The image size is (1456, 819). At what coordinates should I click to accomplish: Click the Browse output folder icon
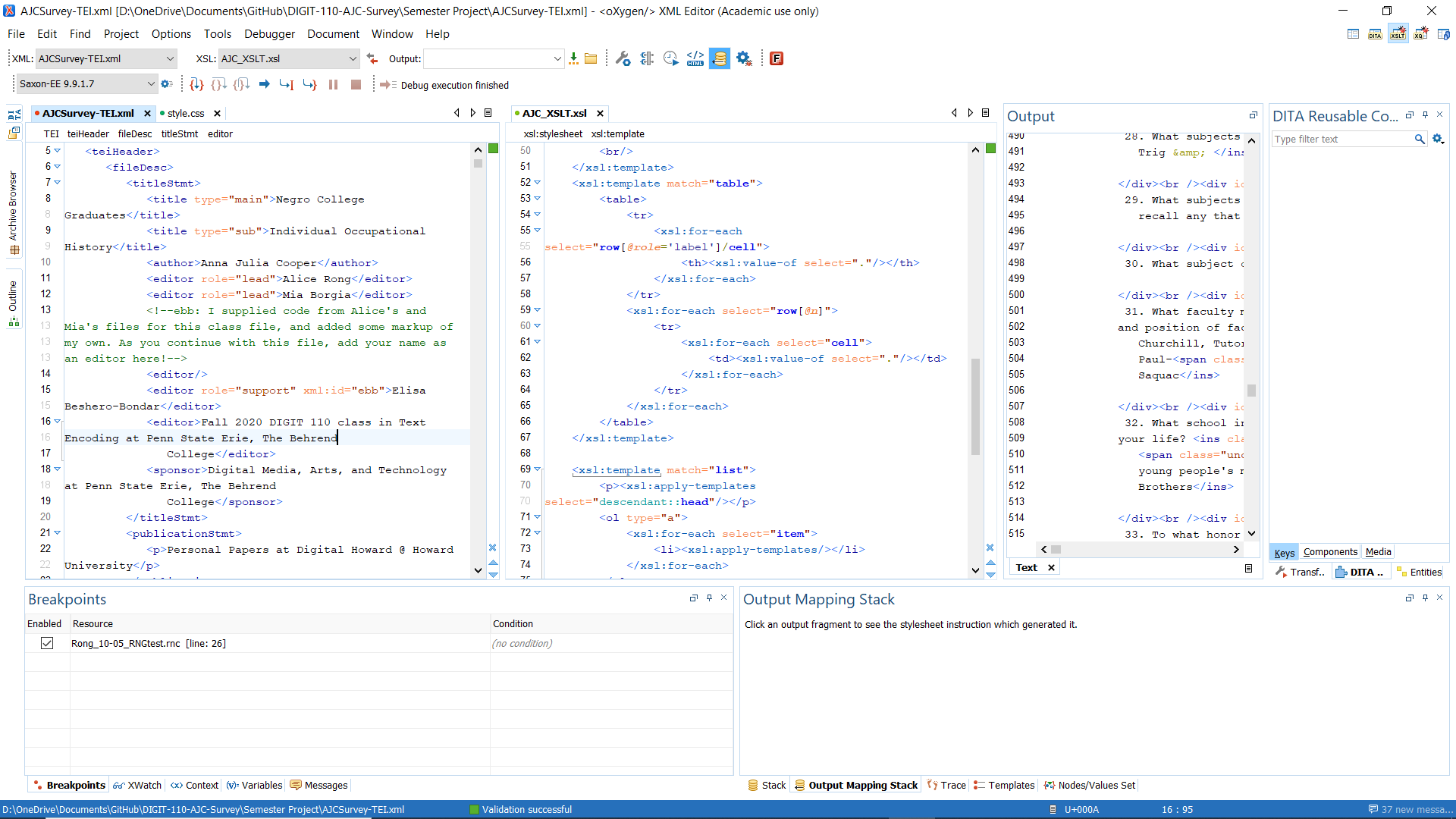coord(591,58)
